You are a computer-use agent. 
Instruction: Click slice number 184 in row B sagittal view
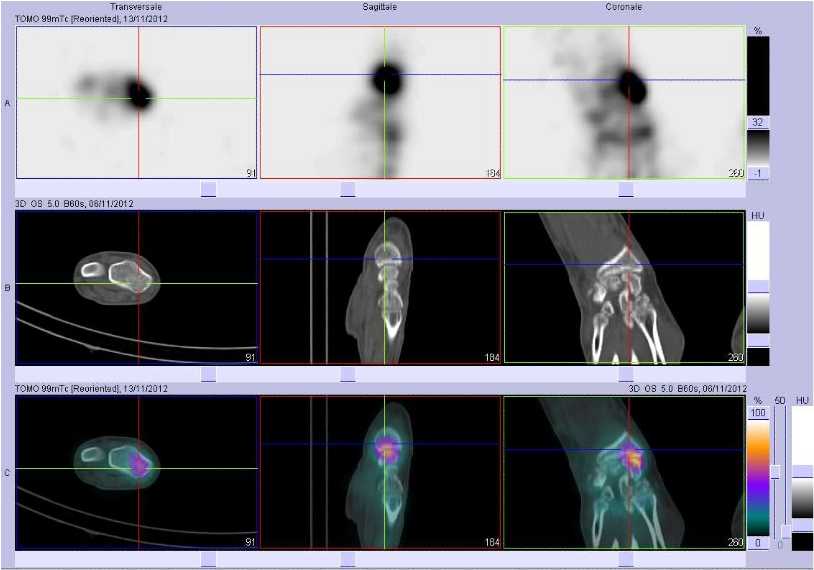tap(492, 358)
